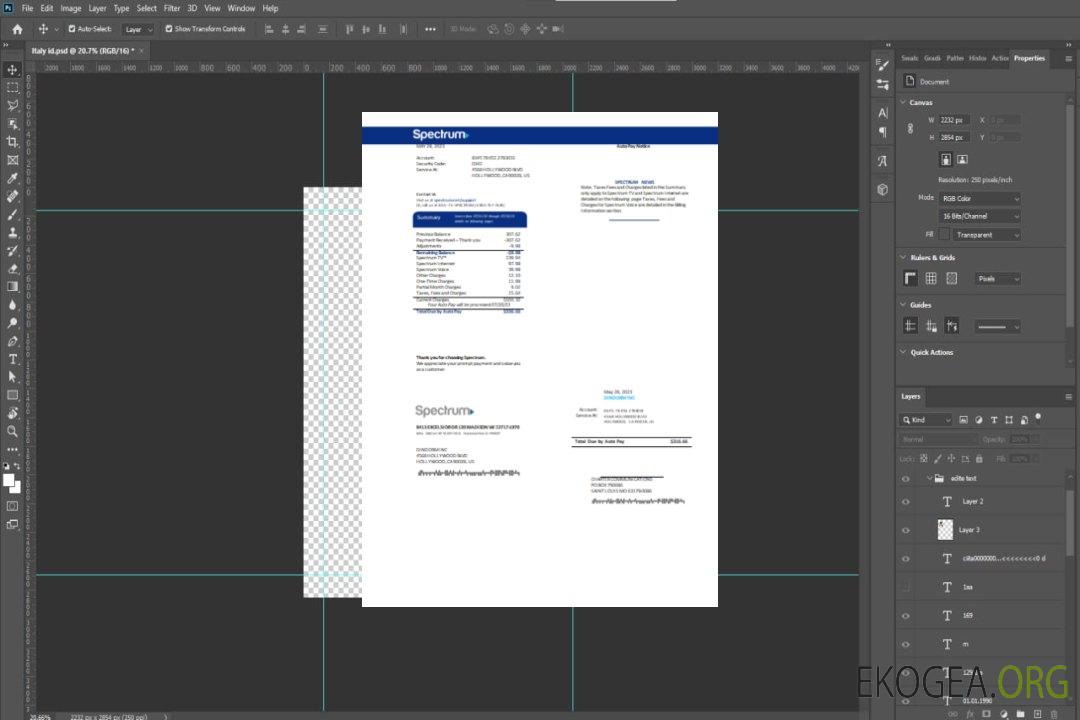Viewport: 1080px width, 720px height.
Task: Open the Pixels ruler units dropdown
Action: (x=997, y=279)
